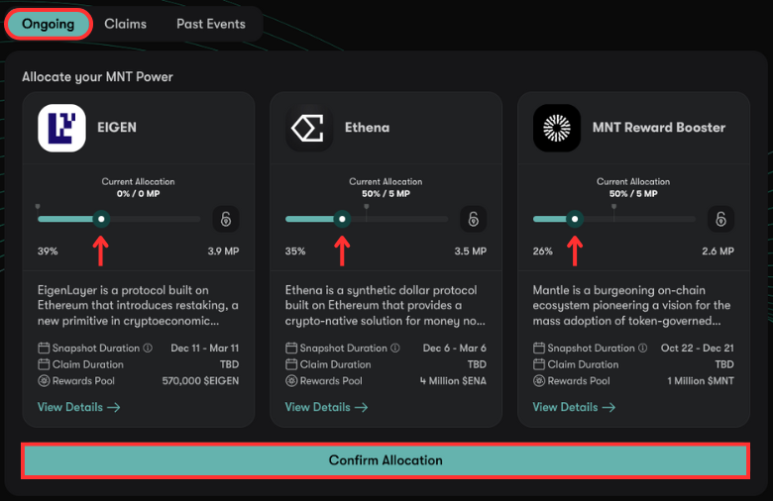Click EIGEN Claim Duration calendar icon

[x=44, y=364]
